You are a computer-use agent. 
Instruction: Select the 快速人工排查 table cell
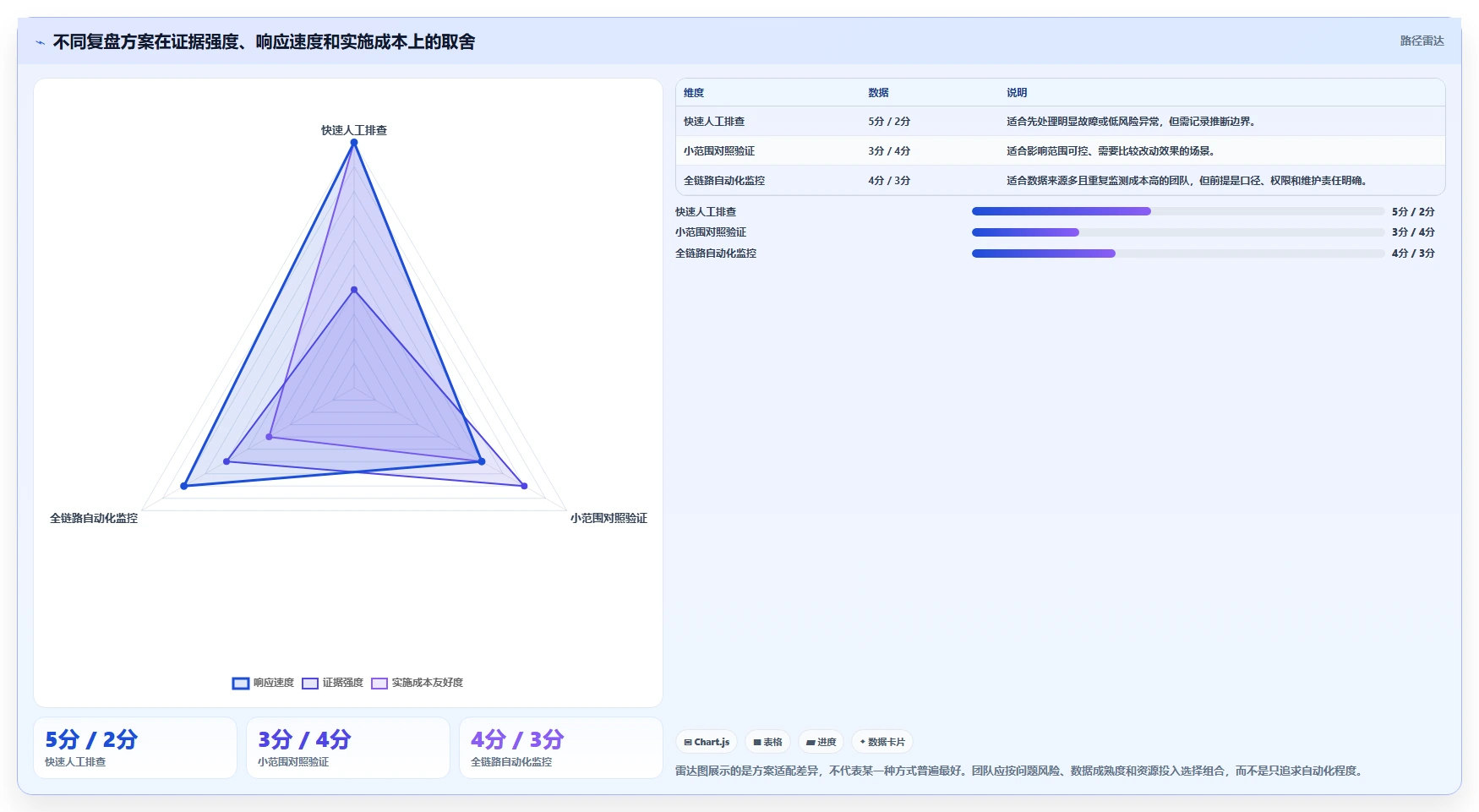tap(714, 122)
